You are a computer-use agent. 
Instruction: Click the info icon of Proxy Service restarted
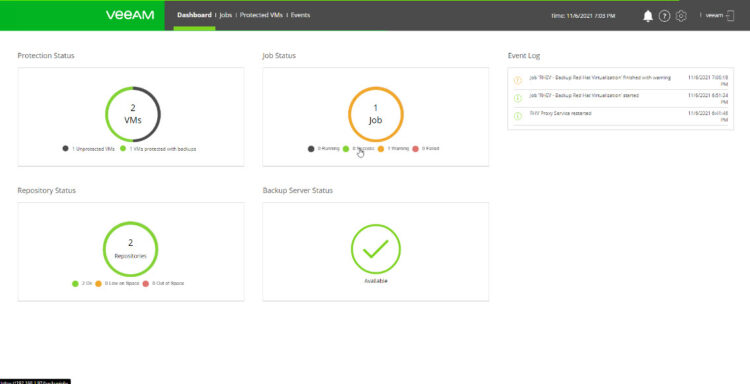(x=518, y=116)
